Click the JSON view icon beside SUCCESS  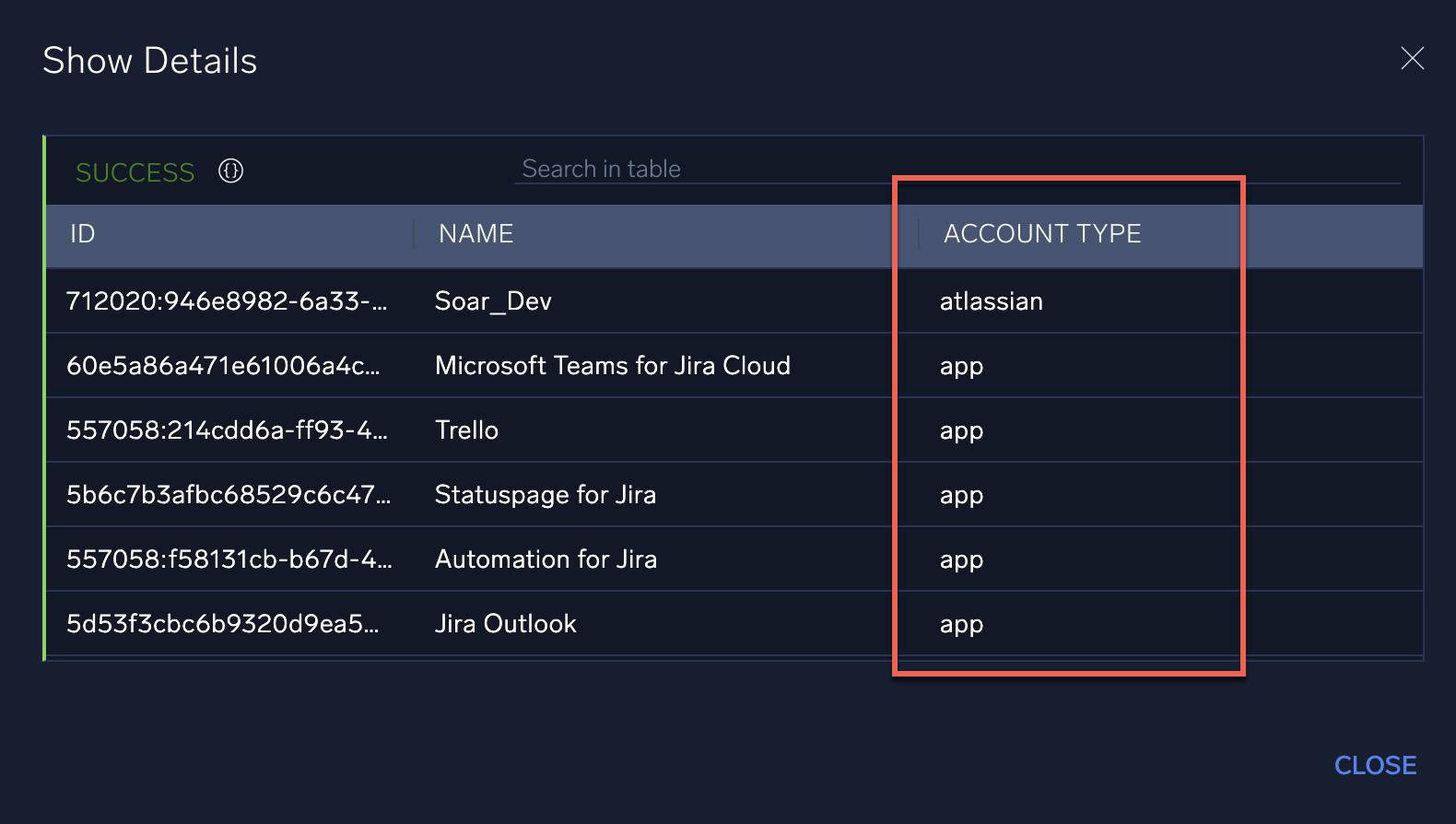tap(230, 171)
